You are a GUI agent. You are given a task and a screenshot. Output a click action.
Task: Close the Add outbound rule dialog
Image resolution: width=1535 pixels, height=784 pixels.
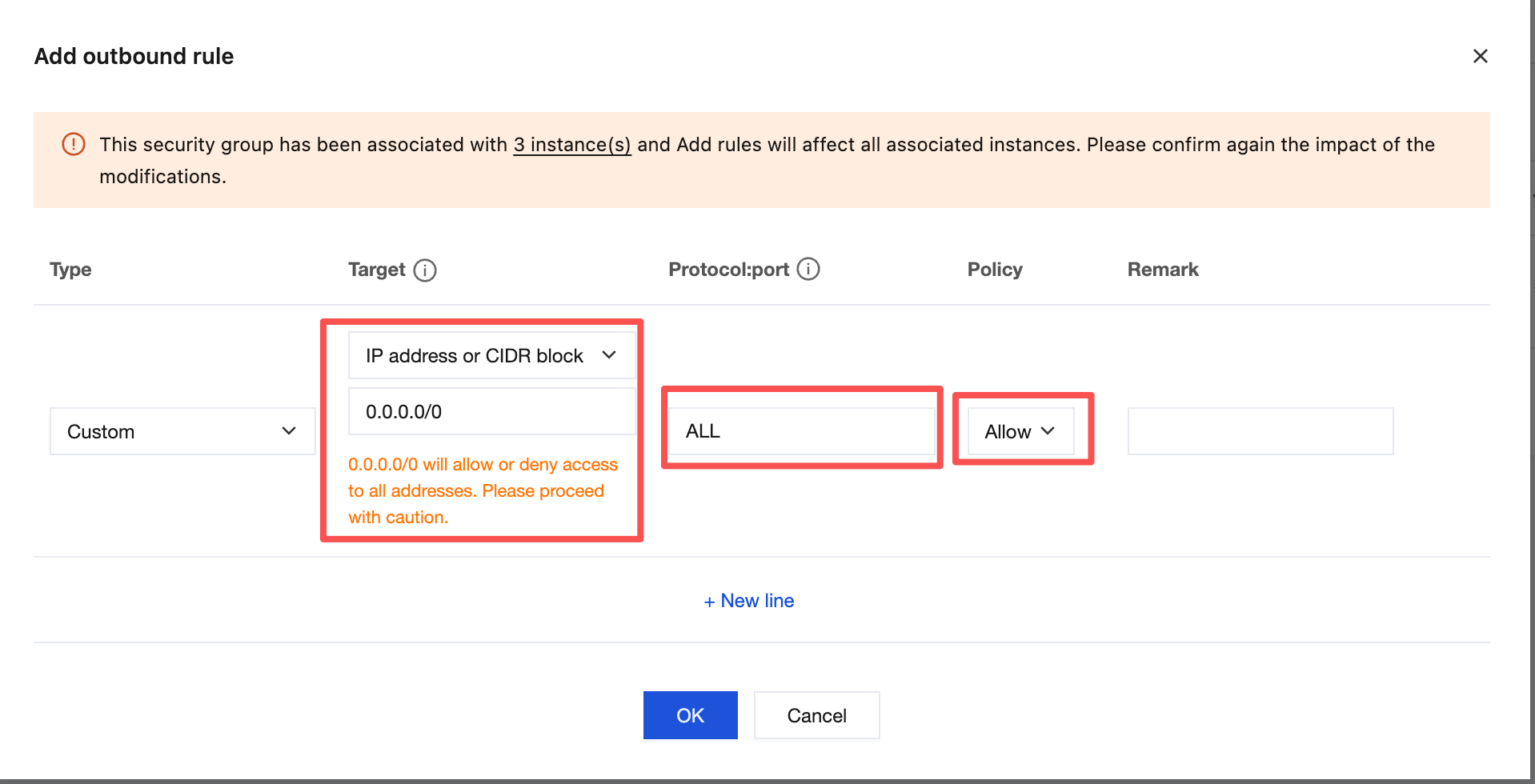(x=1480, y=56)
